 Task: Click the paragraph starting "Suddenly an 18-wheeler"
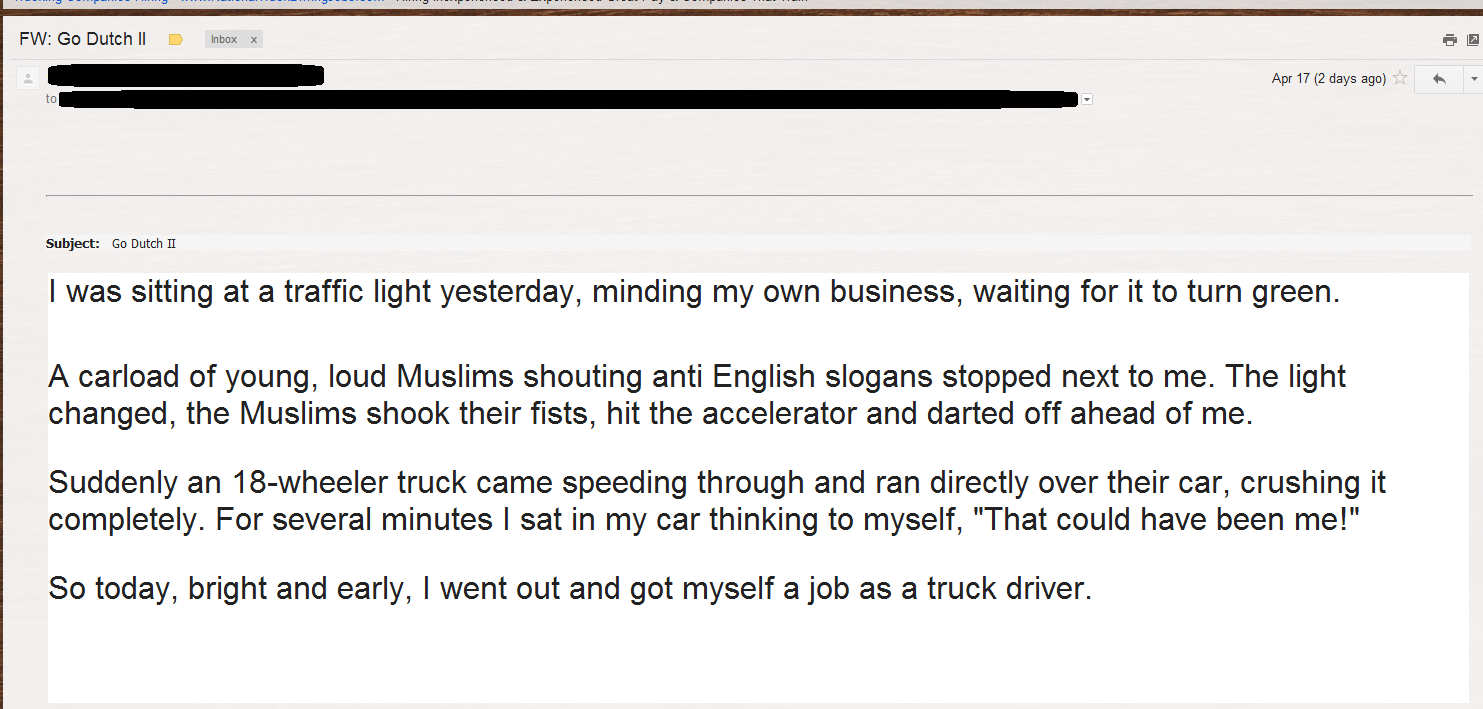click(717, 501)
